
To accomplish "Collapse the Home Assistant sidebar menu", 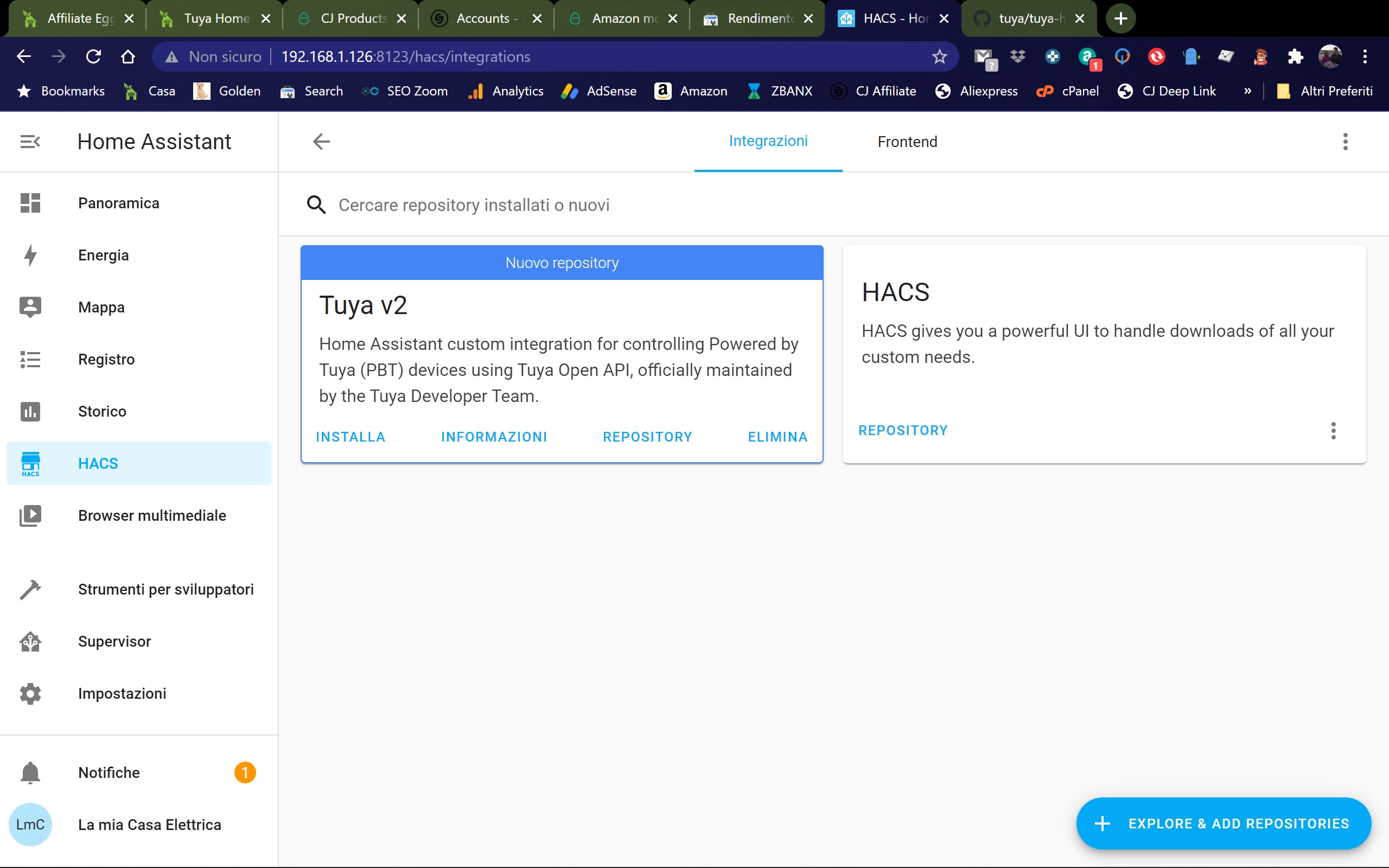I will (30, 141).
